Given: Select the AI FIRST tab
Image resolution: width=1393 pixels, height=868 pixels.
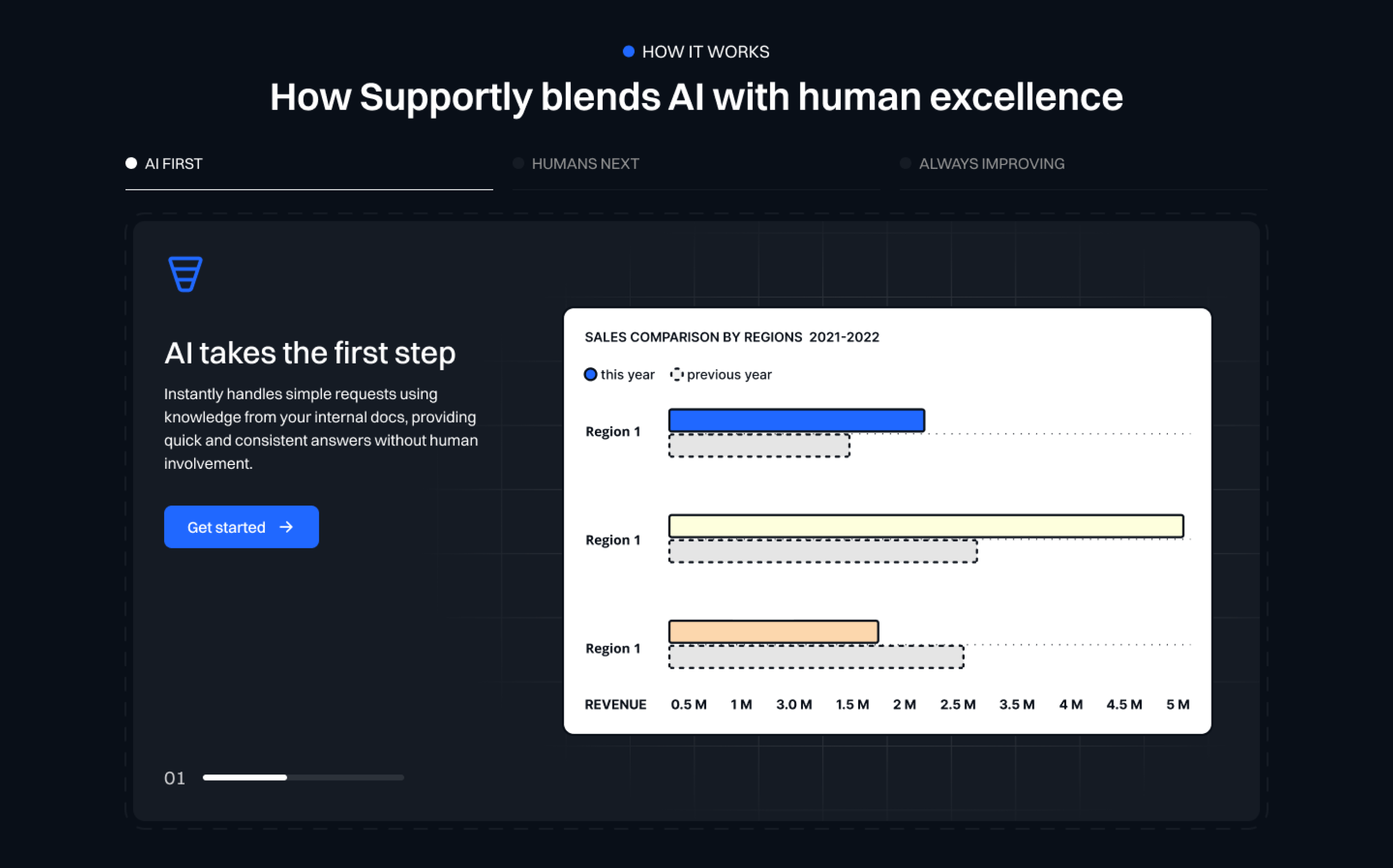Looking at the screenshot, I should coord(173,164).
